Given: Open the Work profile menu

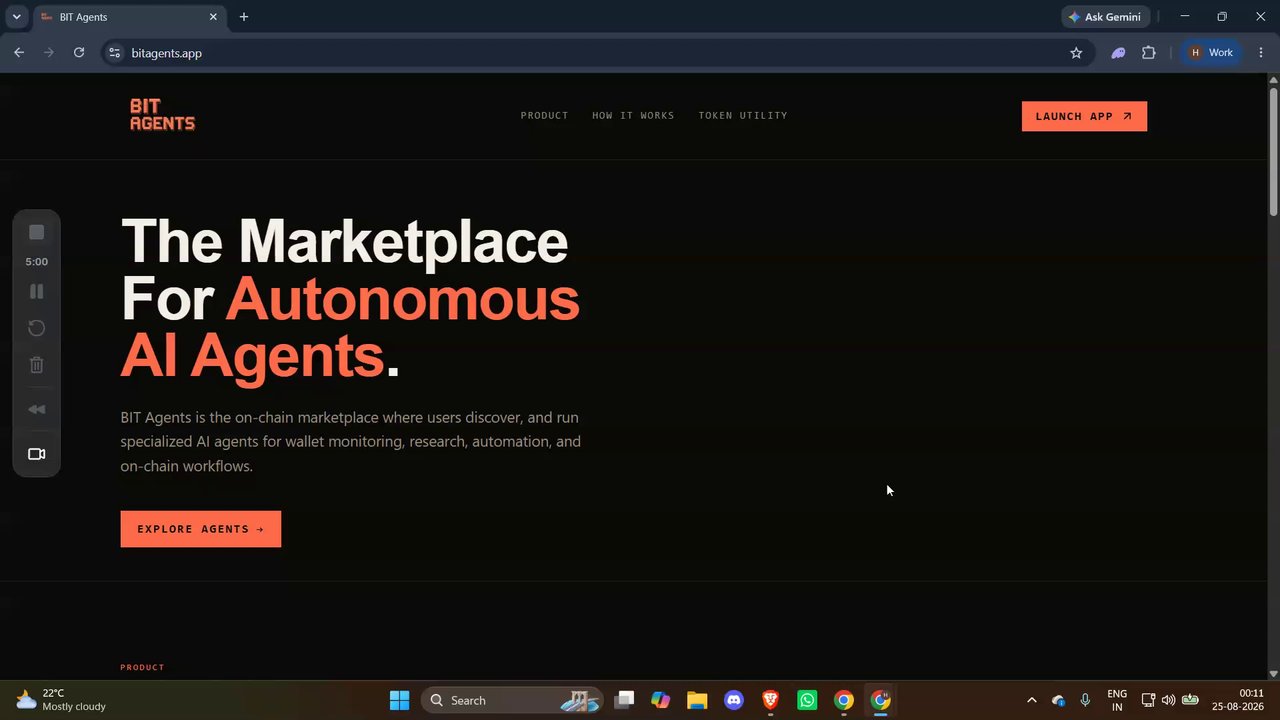Looking at the screenshot, I should [1211, 53].
